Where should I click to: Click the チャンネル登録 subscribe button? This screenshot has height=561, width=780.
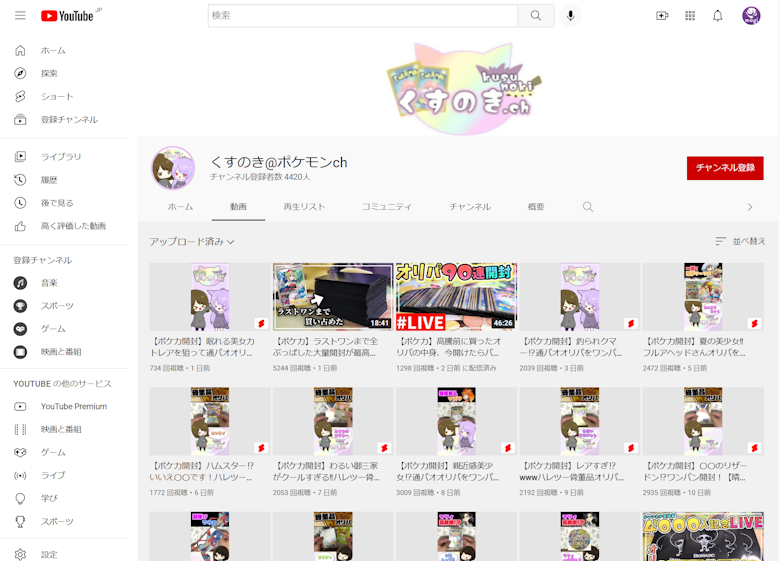click(x=724, y=168)
